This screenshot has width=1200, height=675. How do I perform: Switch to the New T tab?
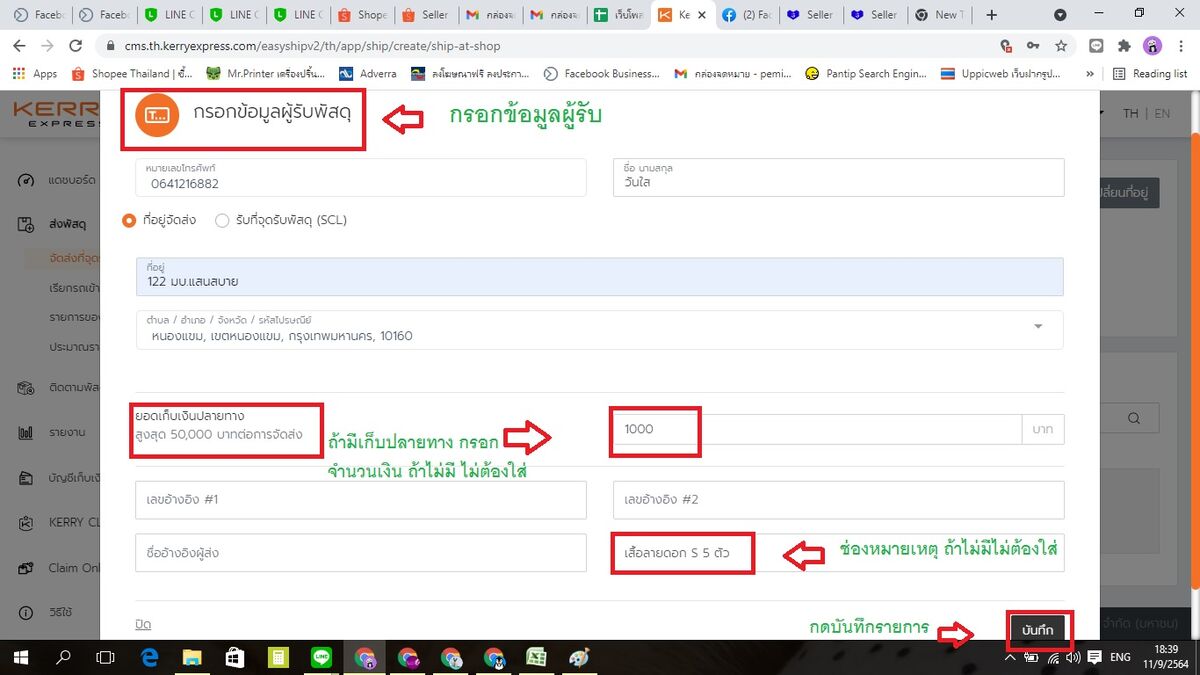point(938,15)
